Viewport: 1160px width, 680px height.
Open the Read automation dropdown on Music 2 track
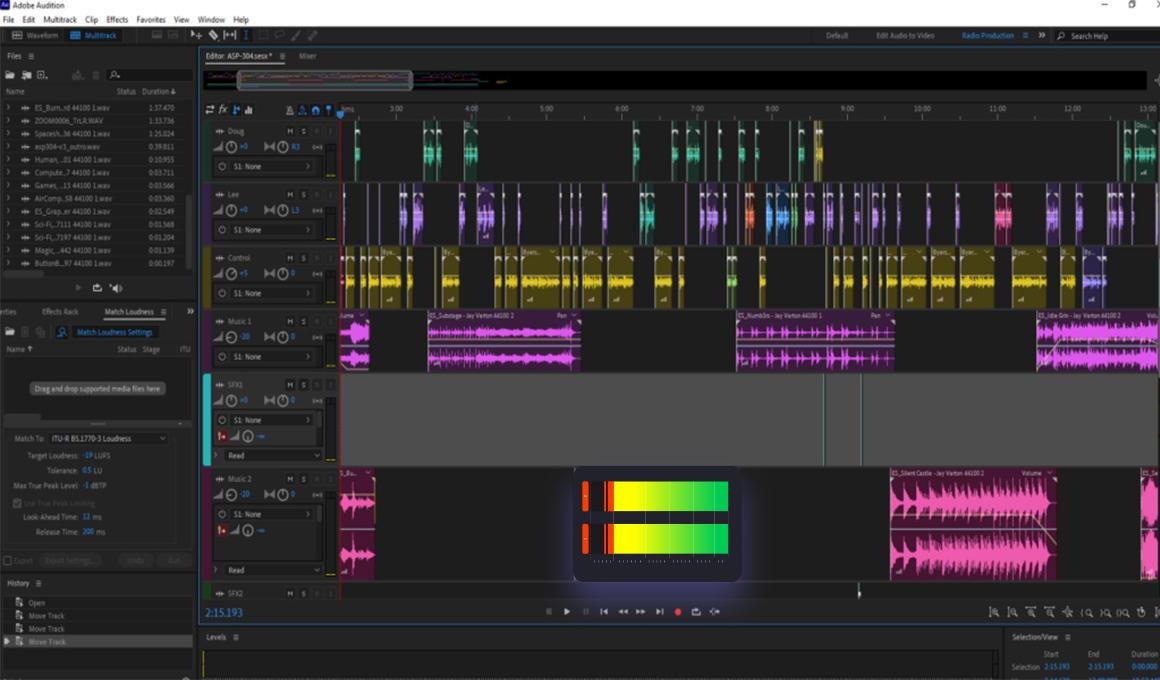(273, 570)
